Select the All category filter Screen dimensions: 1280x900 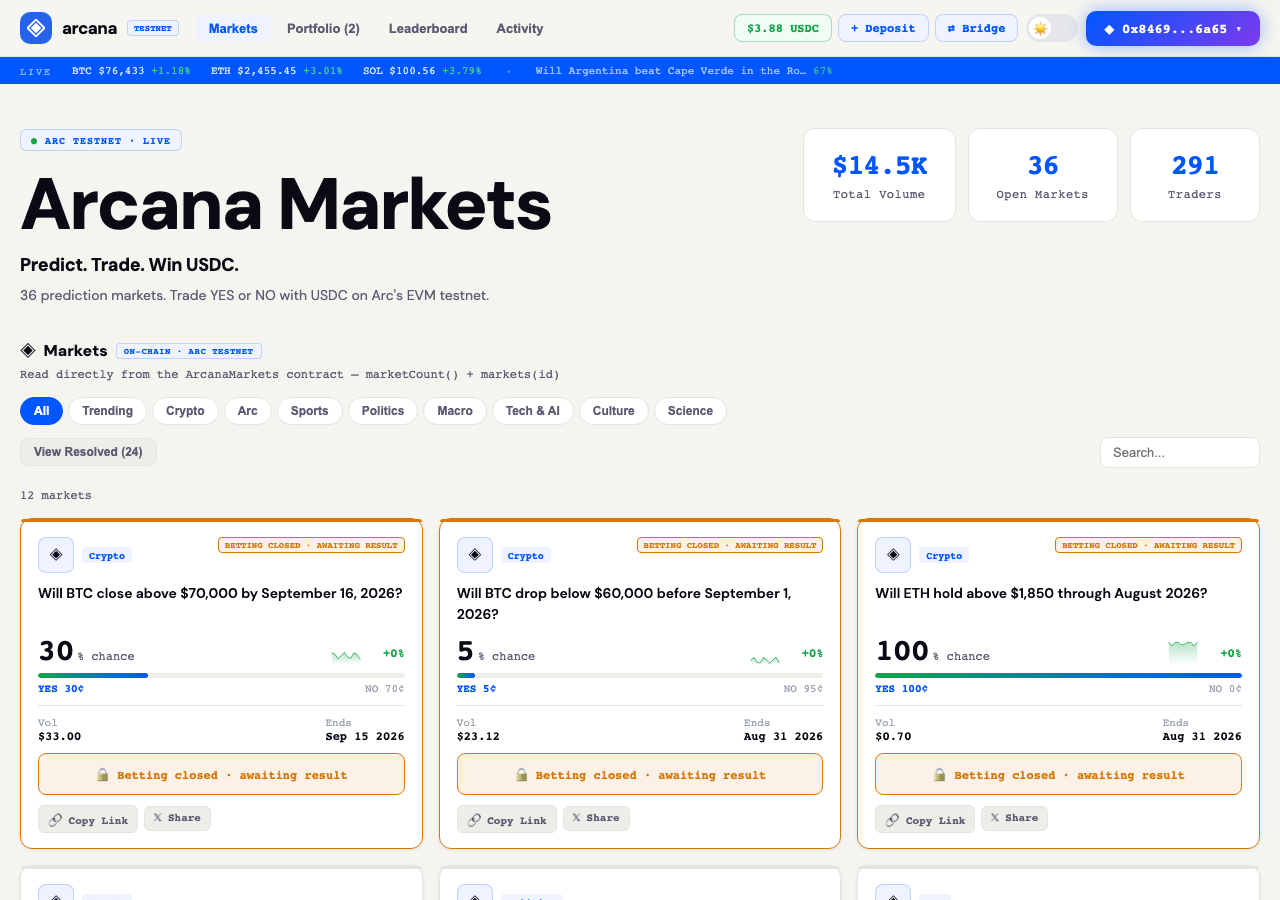41,411
